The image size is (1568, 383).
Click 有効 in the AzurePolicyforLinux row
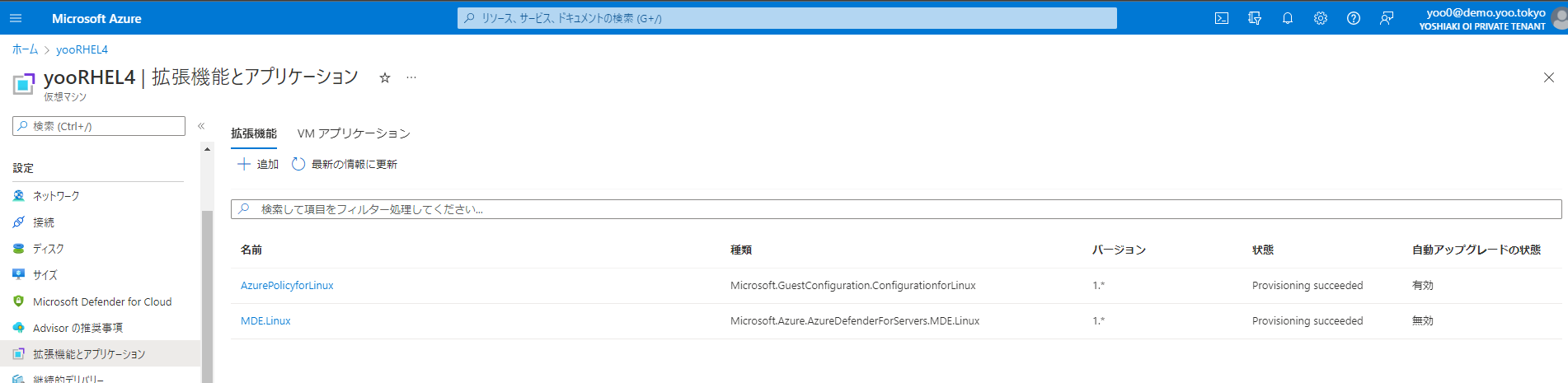[1423, 286]
